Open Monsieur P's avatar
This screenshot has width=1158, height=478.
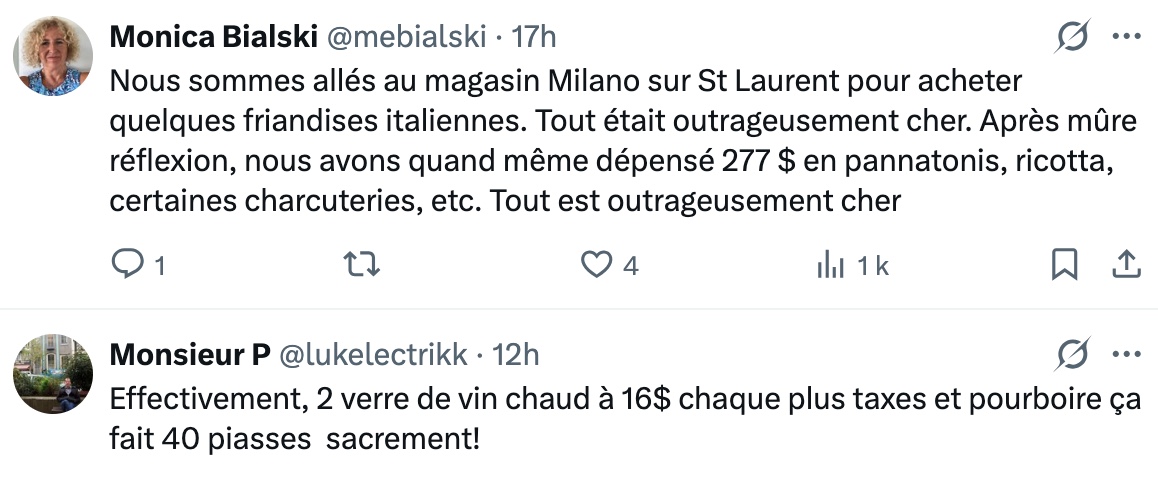tap(53, 374)
